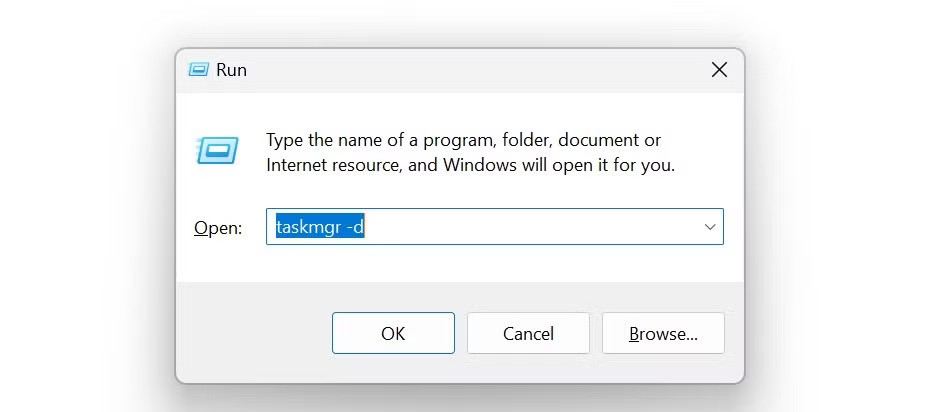934x412 pixels.
Task: Click the Cancel button
Action: (x=528, y=333)
